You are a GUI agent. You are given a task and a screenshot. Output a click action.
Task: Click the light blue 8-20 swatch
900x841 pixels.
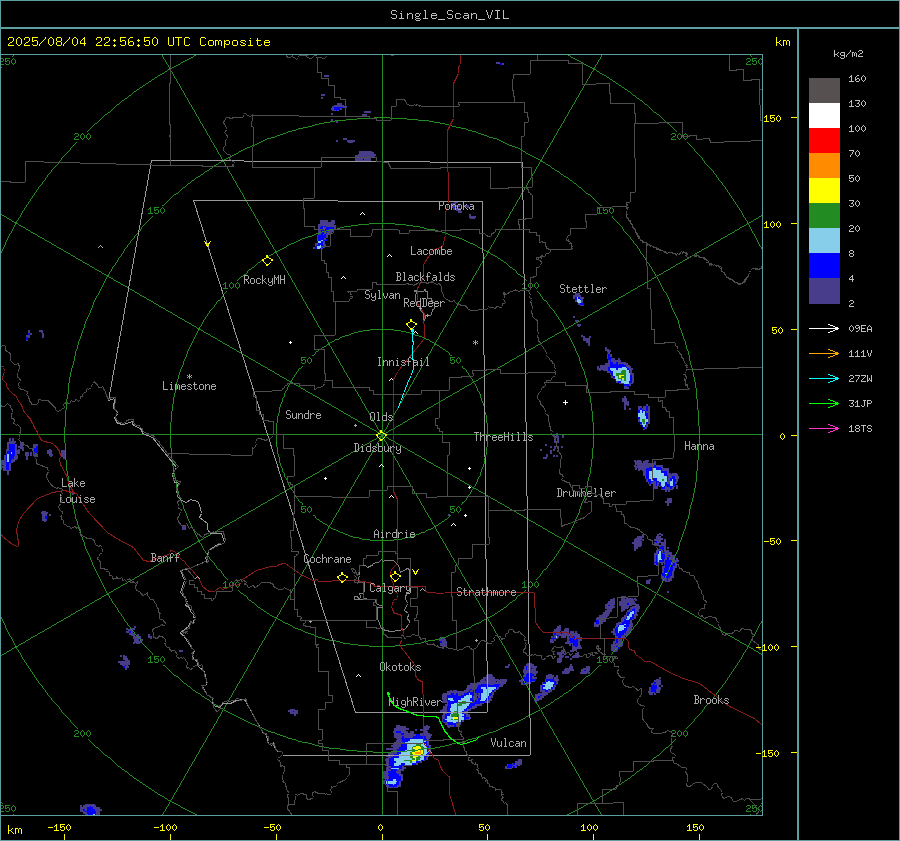(824, 241)
